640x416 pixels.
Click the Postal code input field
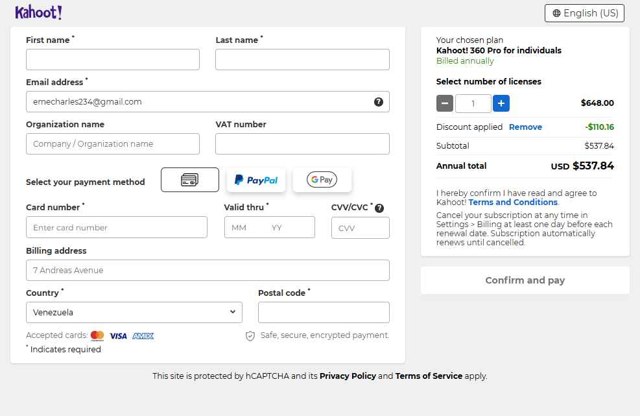pyautogui.click(x=323, y=312)
